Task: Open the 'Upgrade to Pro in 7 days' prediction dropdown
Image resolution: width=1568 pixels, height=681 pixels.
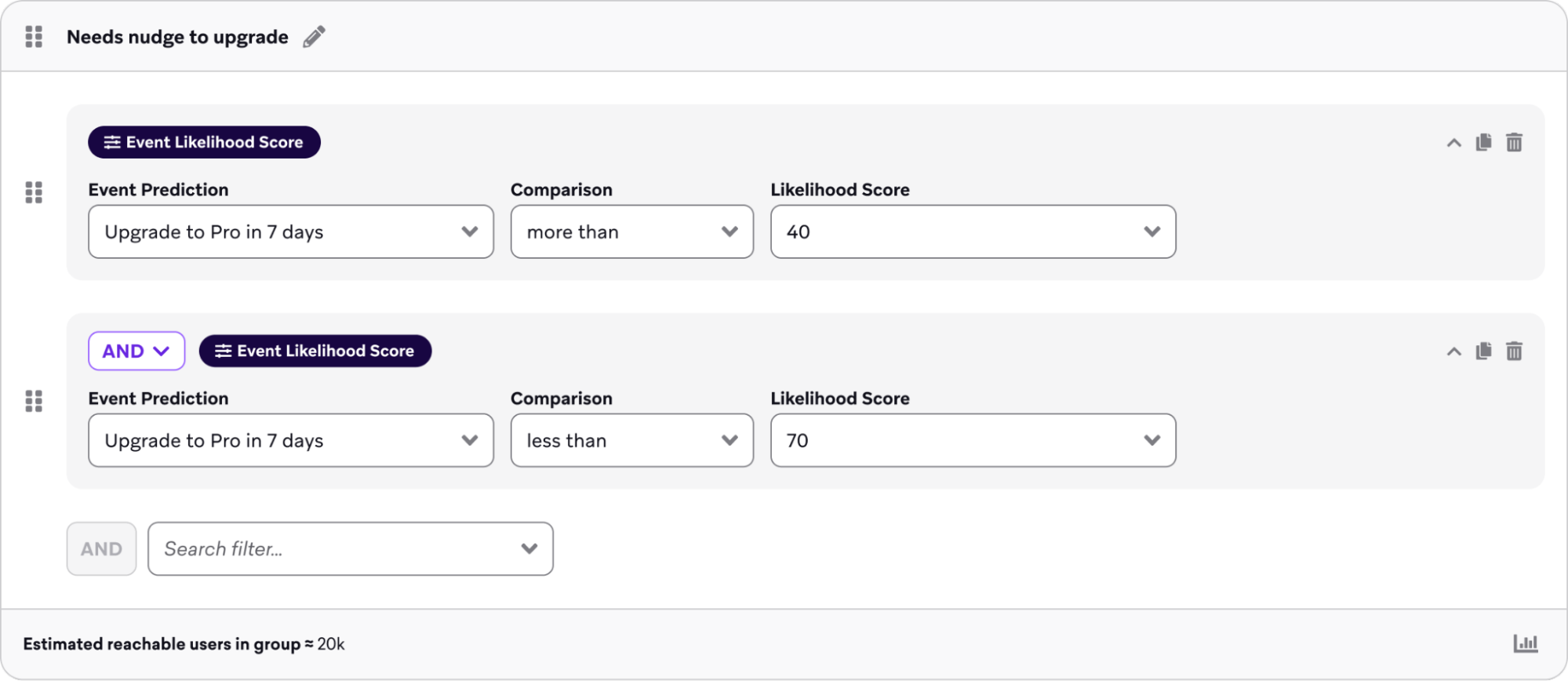Action: pyautogui.click(x=290, y=231)
